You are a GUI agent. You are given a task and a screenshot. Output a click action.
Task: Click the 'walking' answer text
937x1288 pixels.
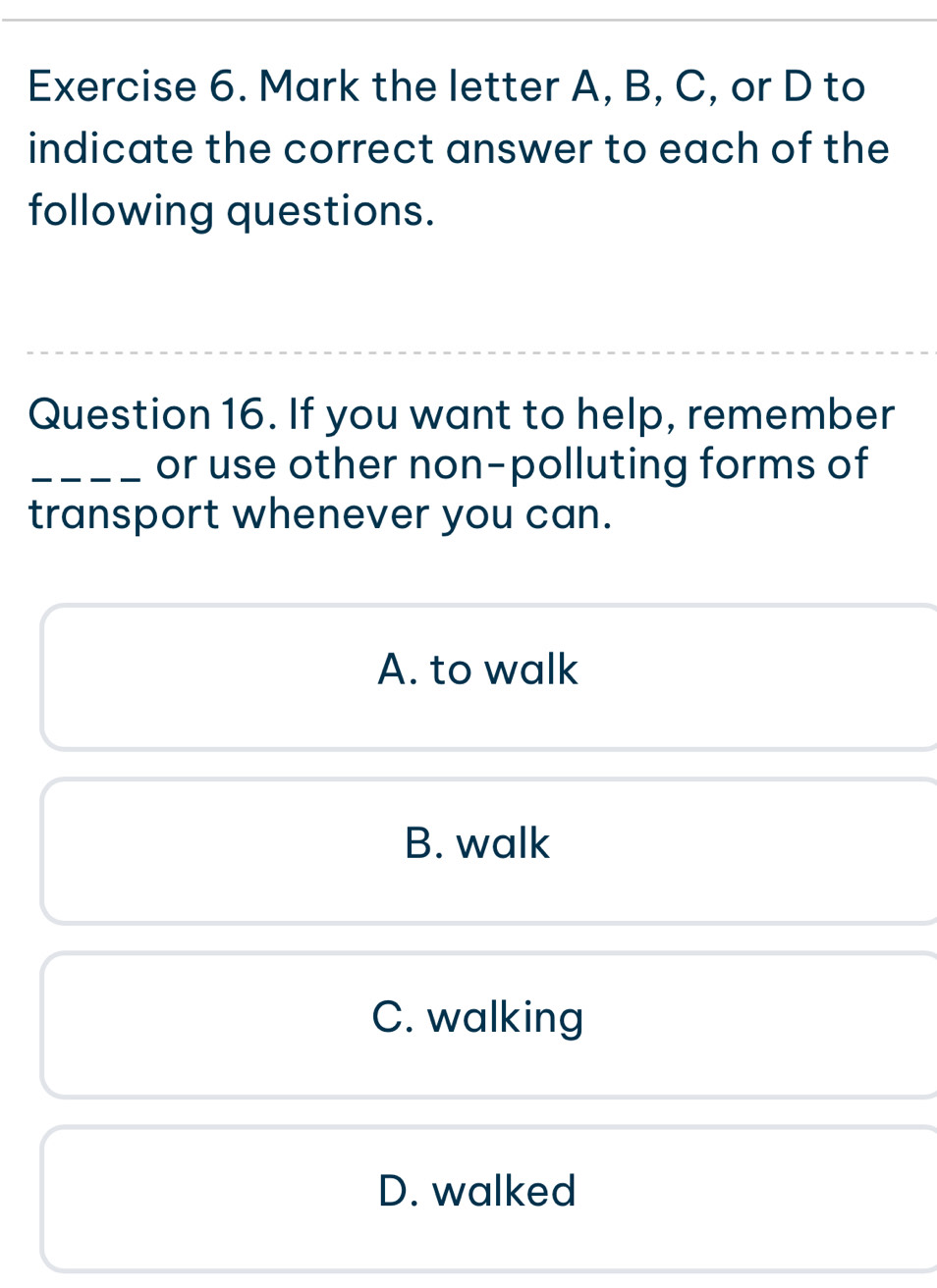point(506,1017)
